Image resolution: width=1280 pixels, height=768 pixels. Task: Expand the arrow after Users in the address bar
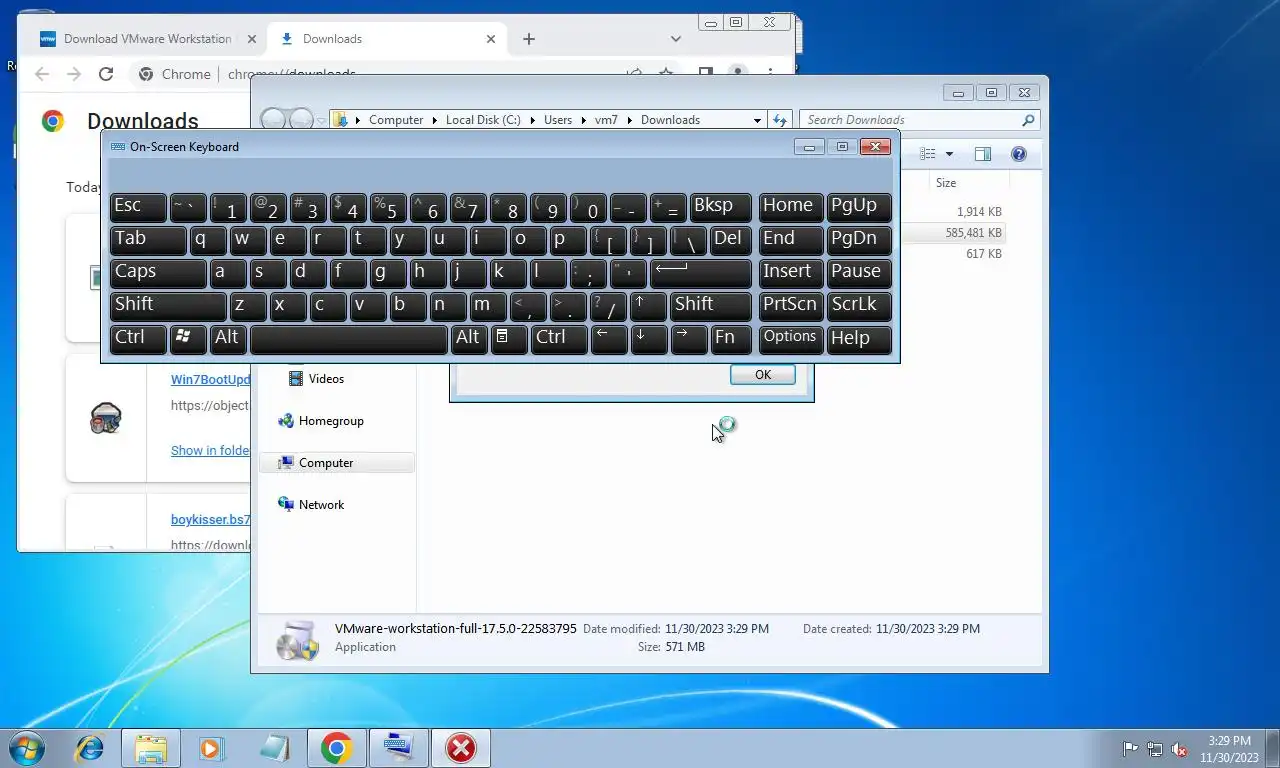(x=584, y=120)
